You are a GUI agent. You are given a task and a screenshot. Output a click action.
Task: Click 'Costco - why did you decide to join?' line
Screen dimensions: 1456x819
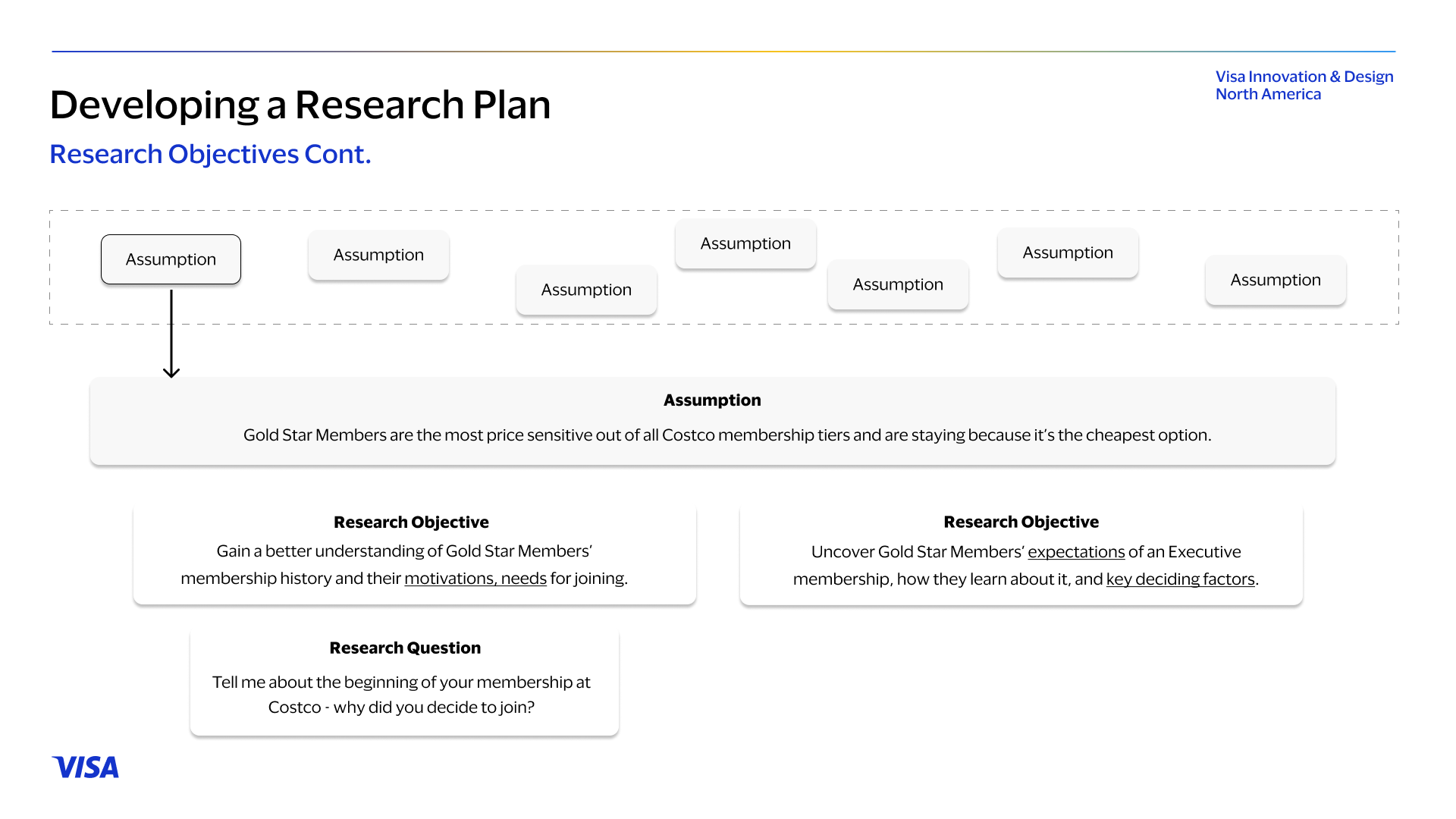(x=401, y=708)
